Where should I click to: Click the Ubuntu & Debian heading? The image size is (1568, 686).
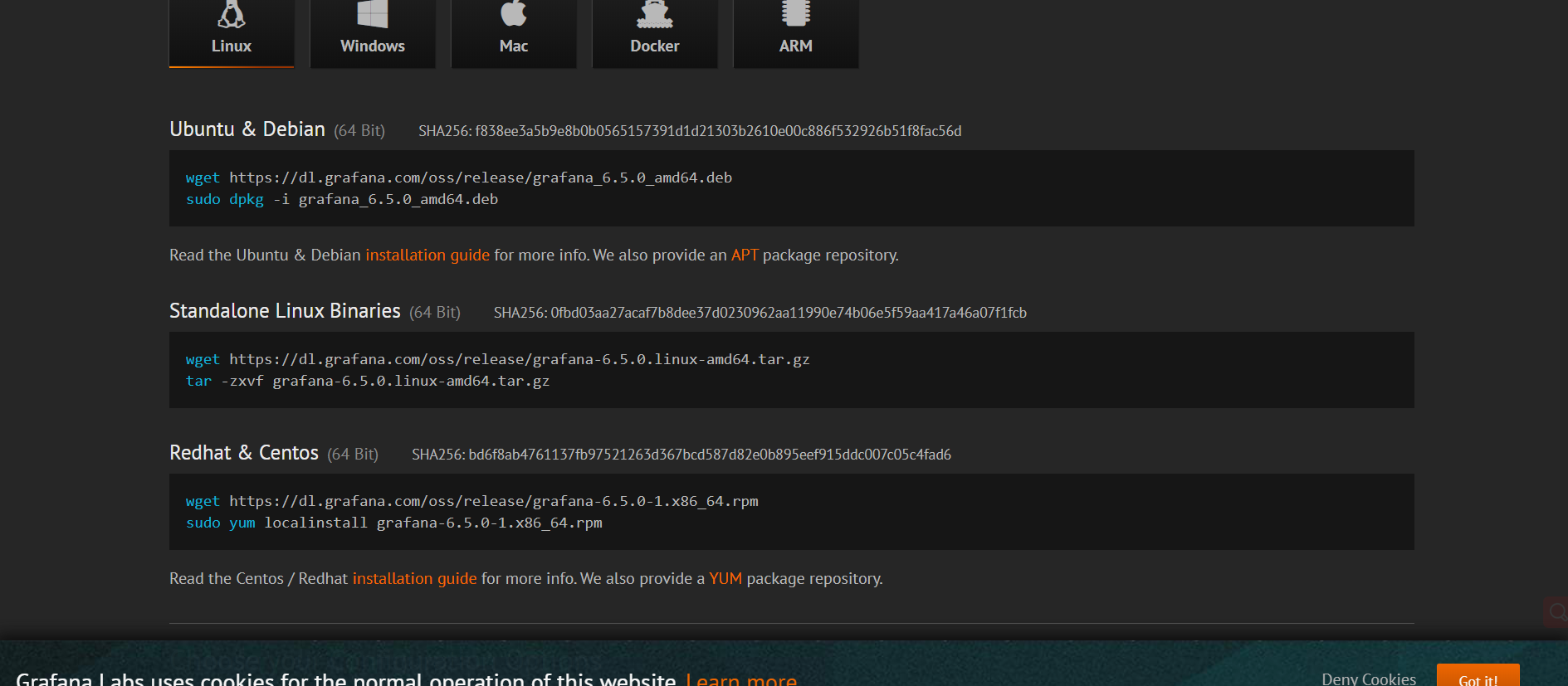[x=247, y=129]
